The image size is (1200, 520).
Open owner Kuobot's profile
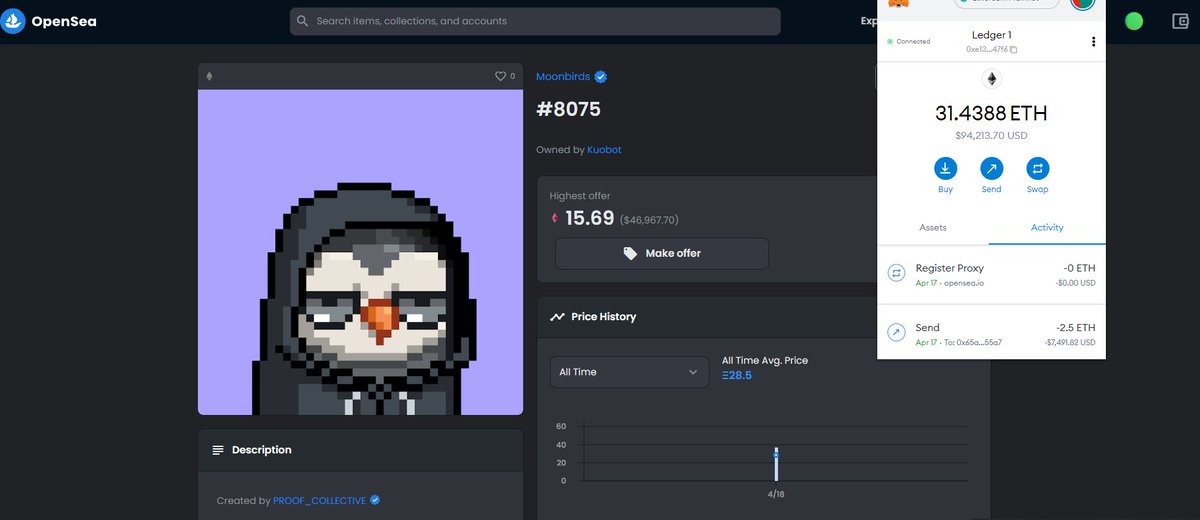tap(604, 150)
